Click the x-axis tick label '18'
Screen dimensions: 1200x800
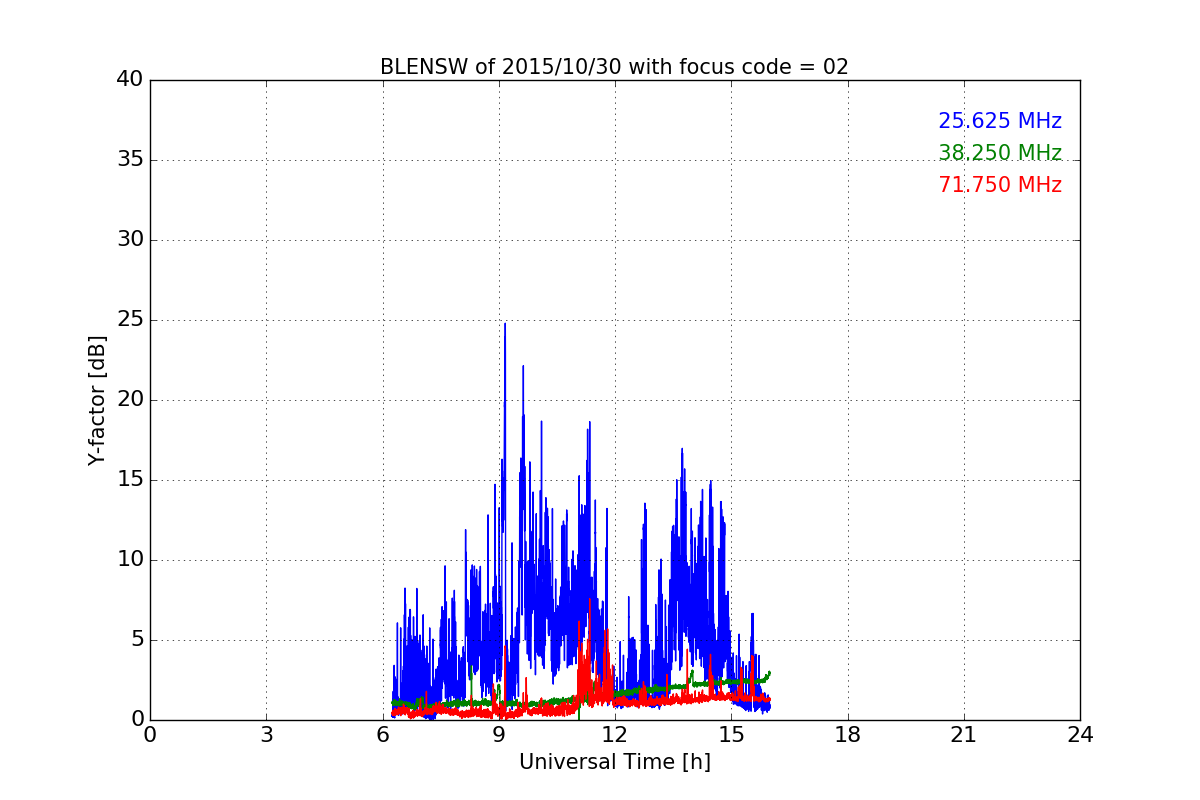coord(848,735)
